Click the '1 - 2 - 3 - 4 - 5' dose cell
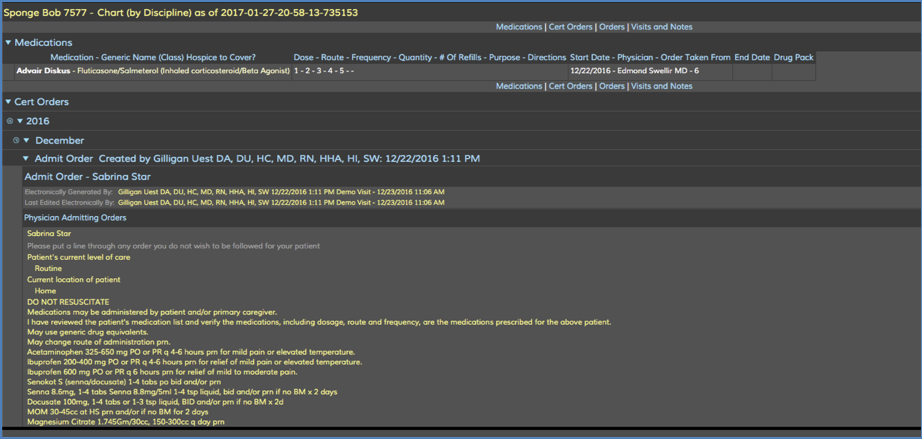 (430, 71)
